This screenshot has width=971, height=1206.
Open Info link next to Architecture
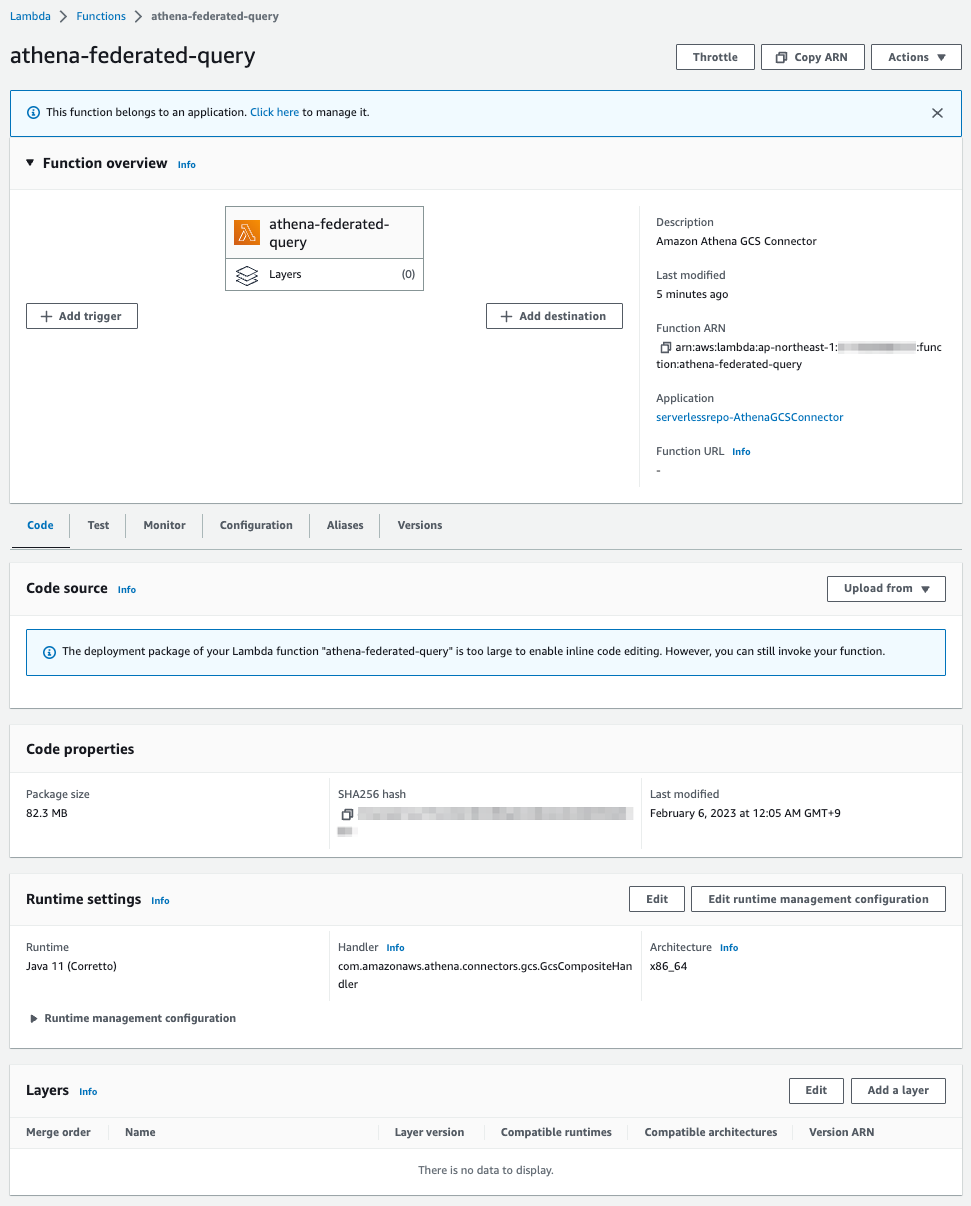tap(729, 947)
